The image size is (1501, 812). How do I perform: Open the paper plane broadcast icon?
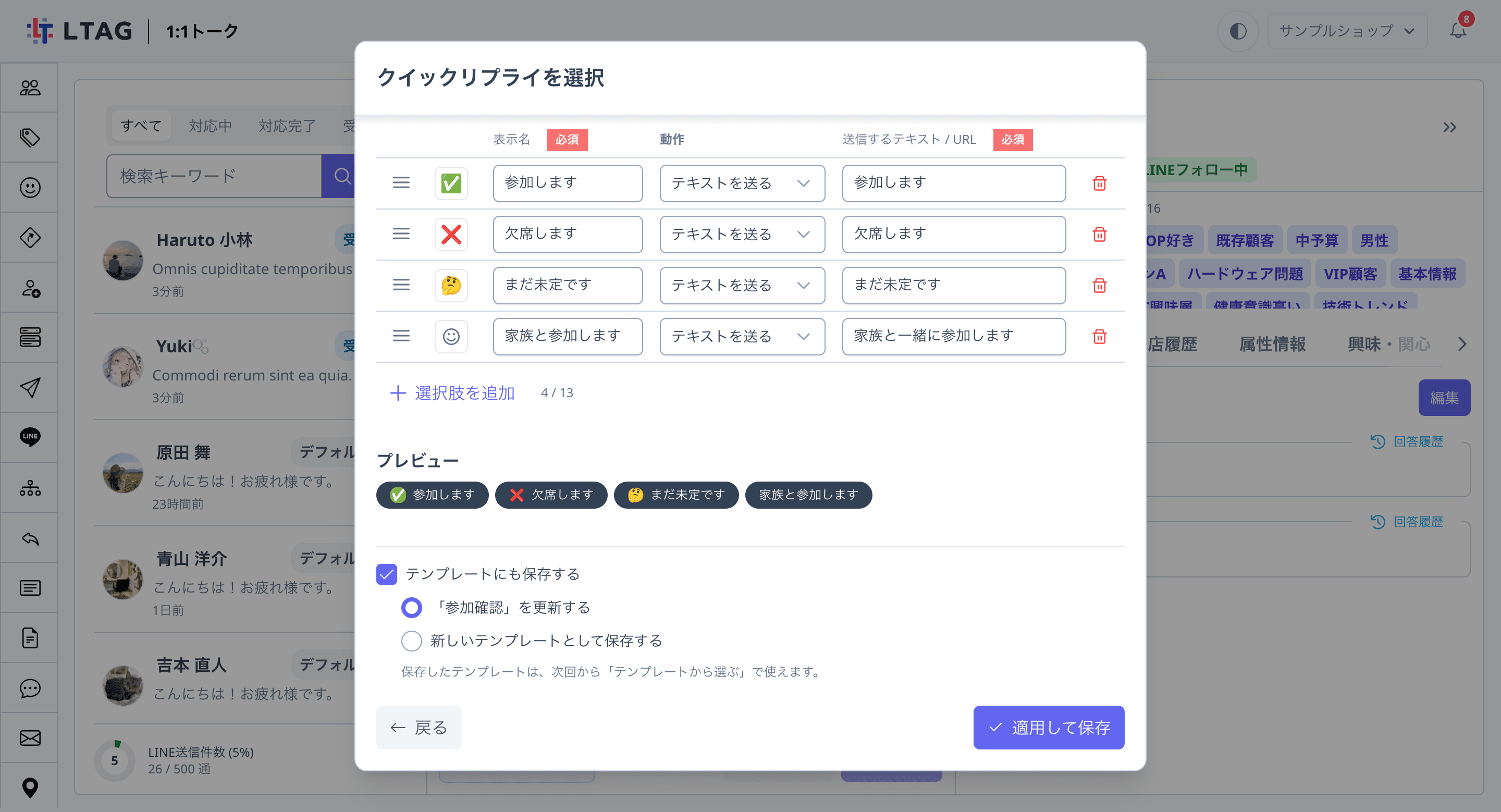30,387
